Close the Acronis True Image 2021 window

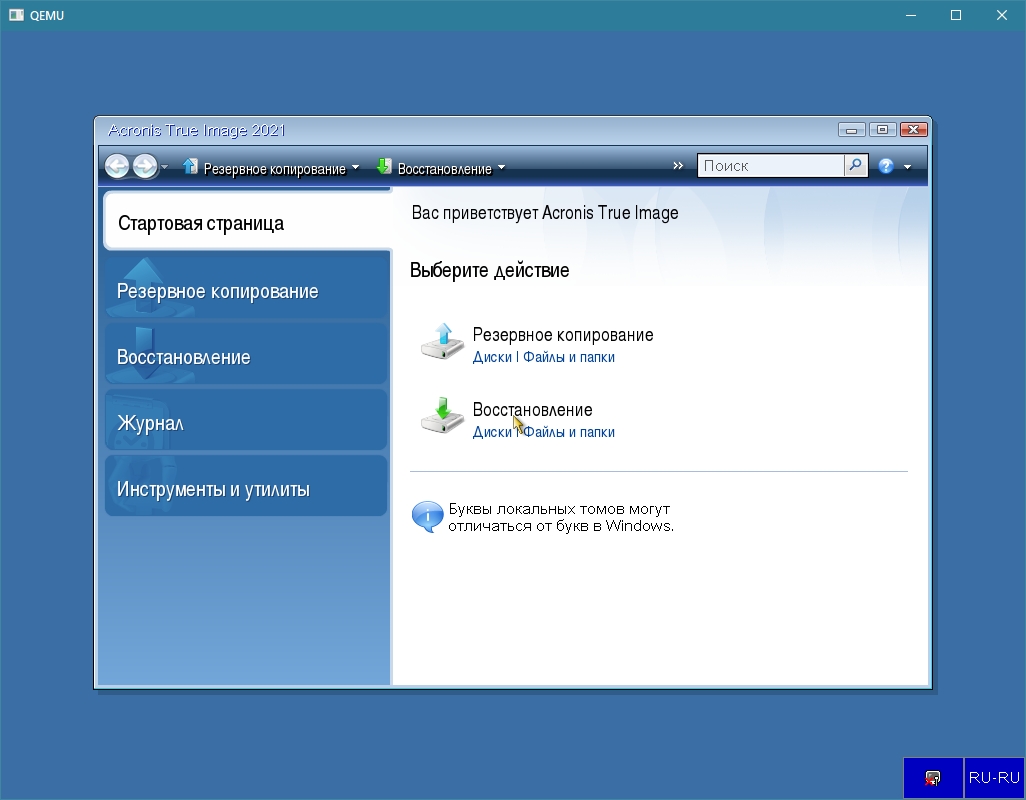pyautogui.click(x=913, y=130)
